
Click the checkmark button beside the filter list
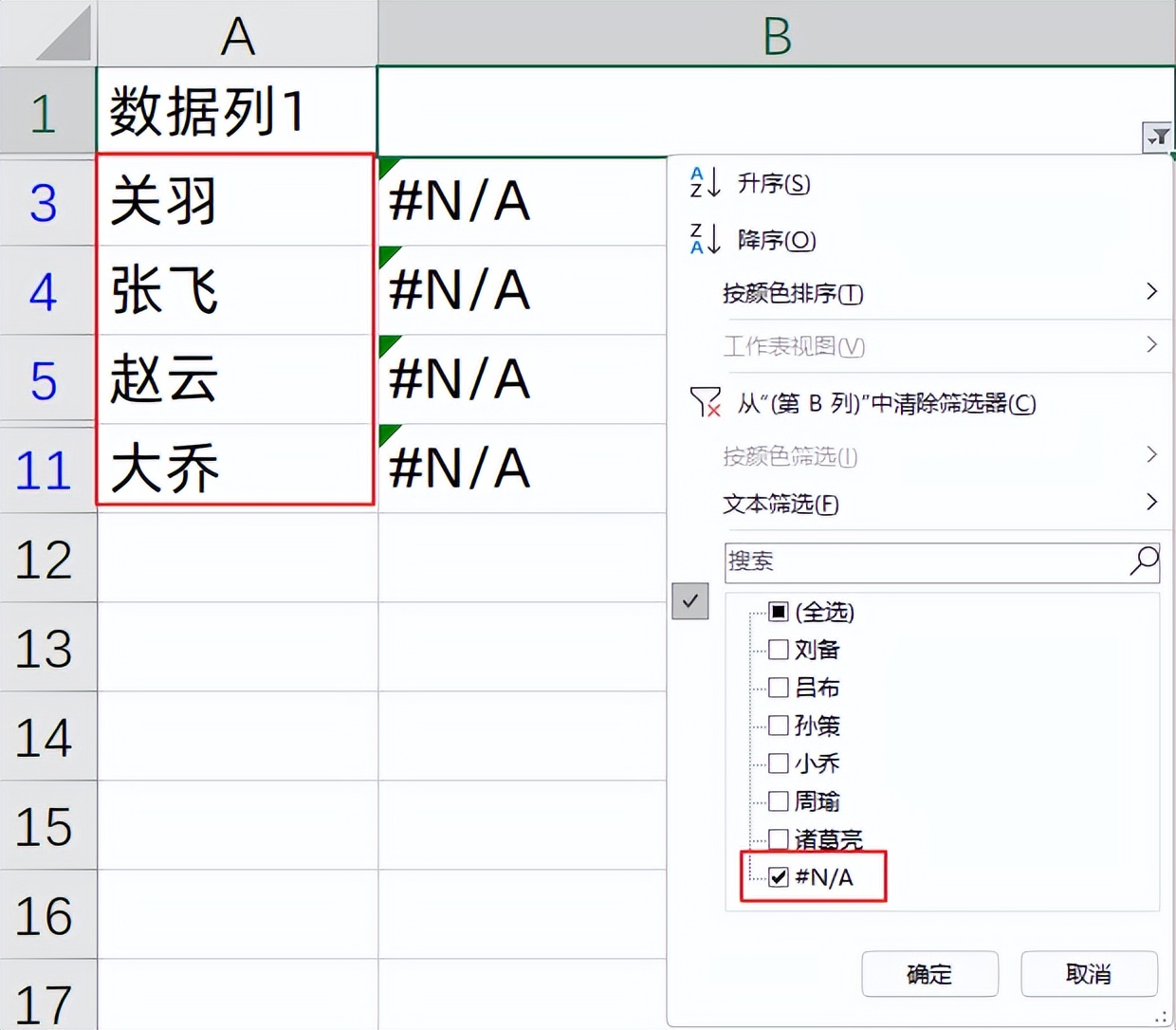(690, 600)
